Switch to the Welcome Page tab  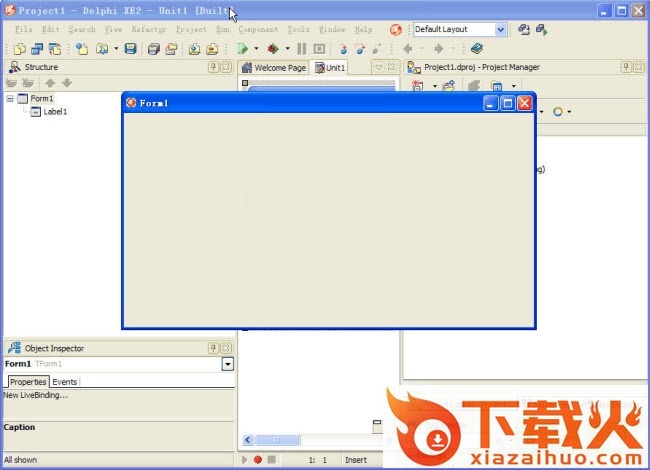click(x=274, y=68)
